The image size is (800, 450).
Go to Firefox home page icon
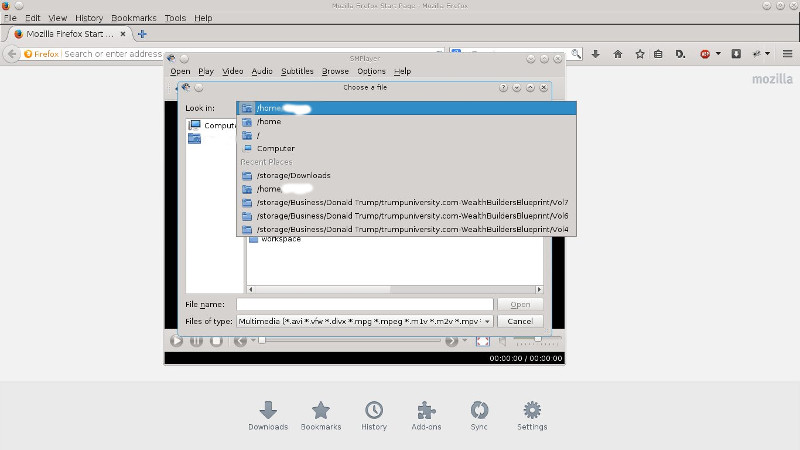tap(618, 54)
